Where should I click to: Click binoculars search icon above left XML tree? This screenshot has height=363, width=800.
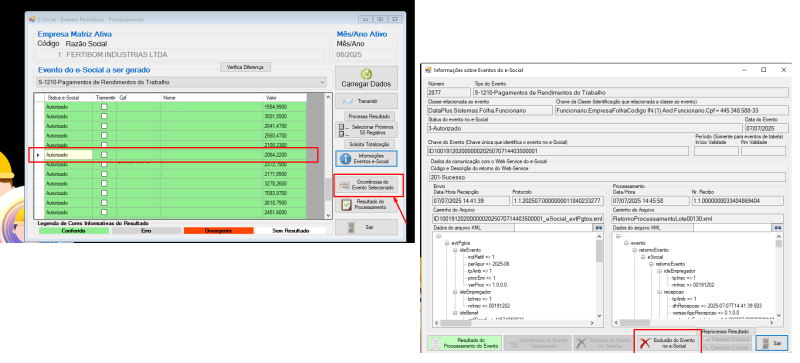(x=598, y=228)
